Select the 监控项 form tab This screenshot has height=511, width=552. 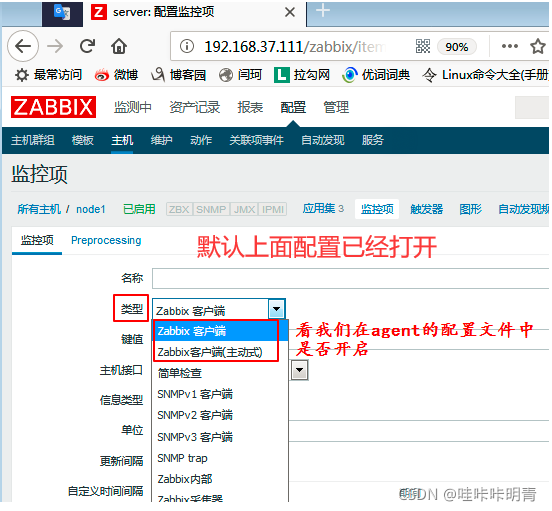[x=37, y=240]
